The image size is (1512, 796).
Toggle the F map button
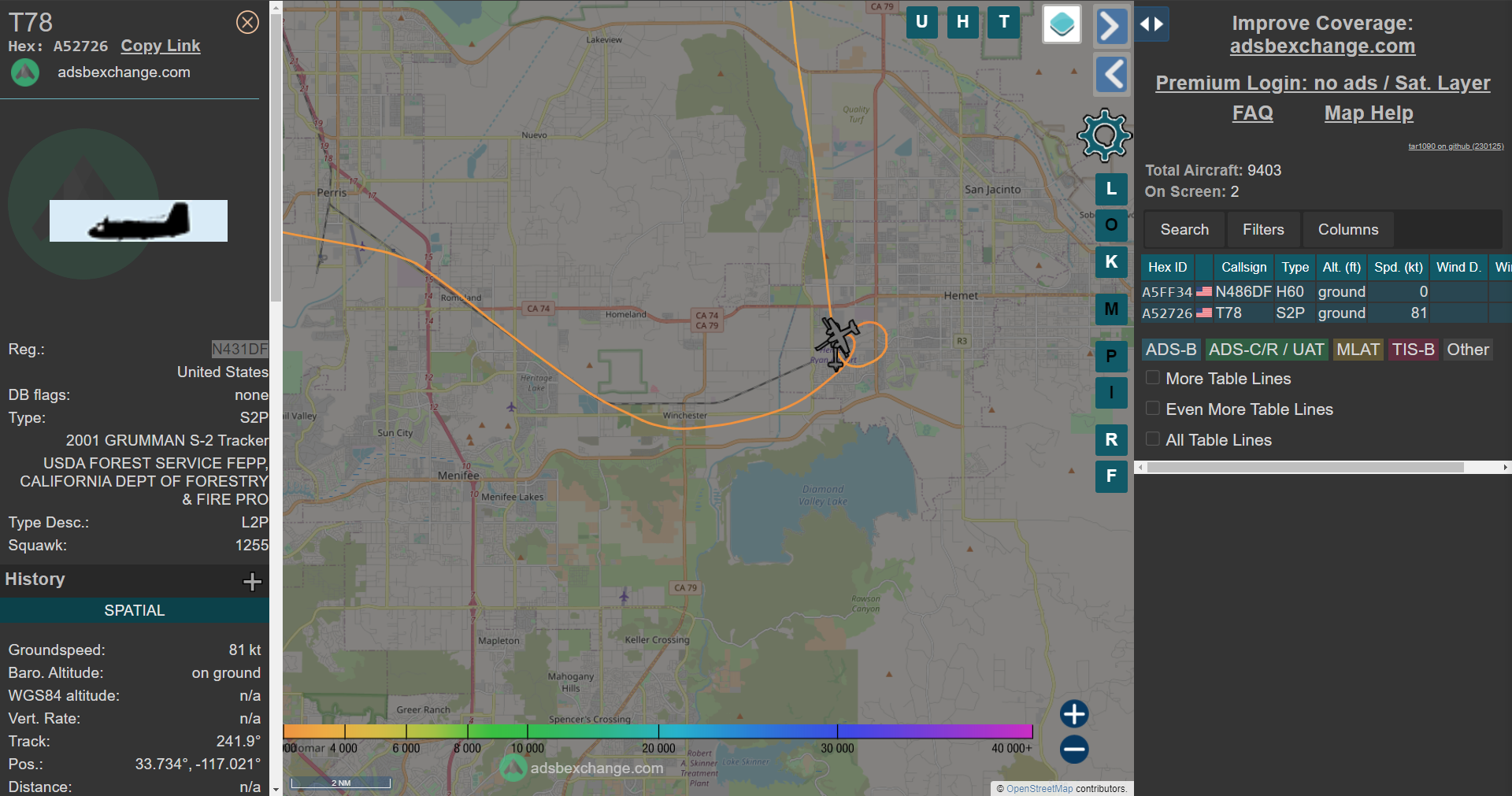[x=1111, y=476]
